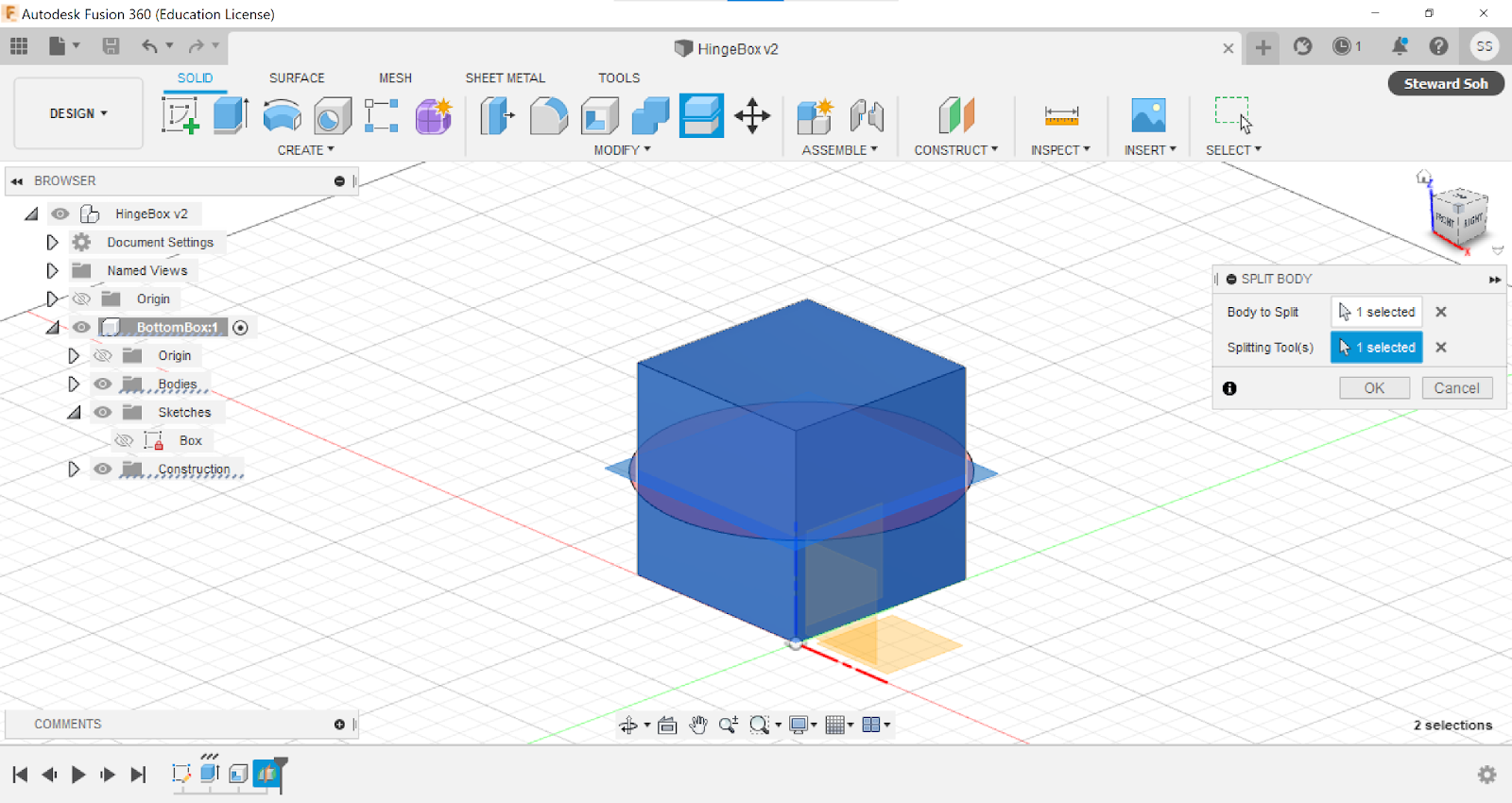
Task: Click the Select window icon
Action: click(1233, 115)
